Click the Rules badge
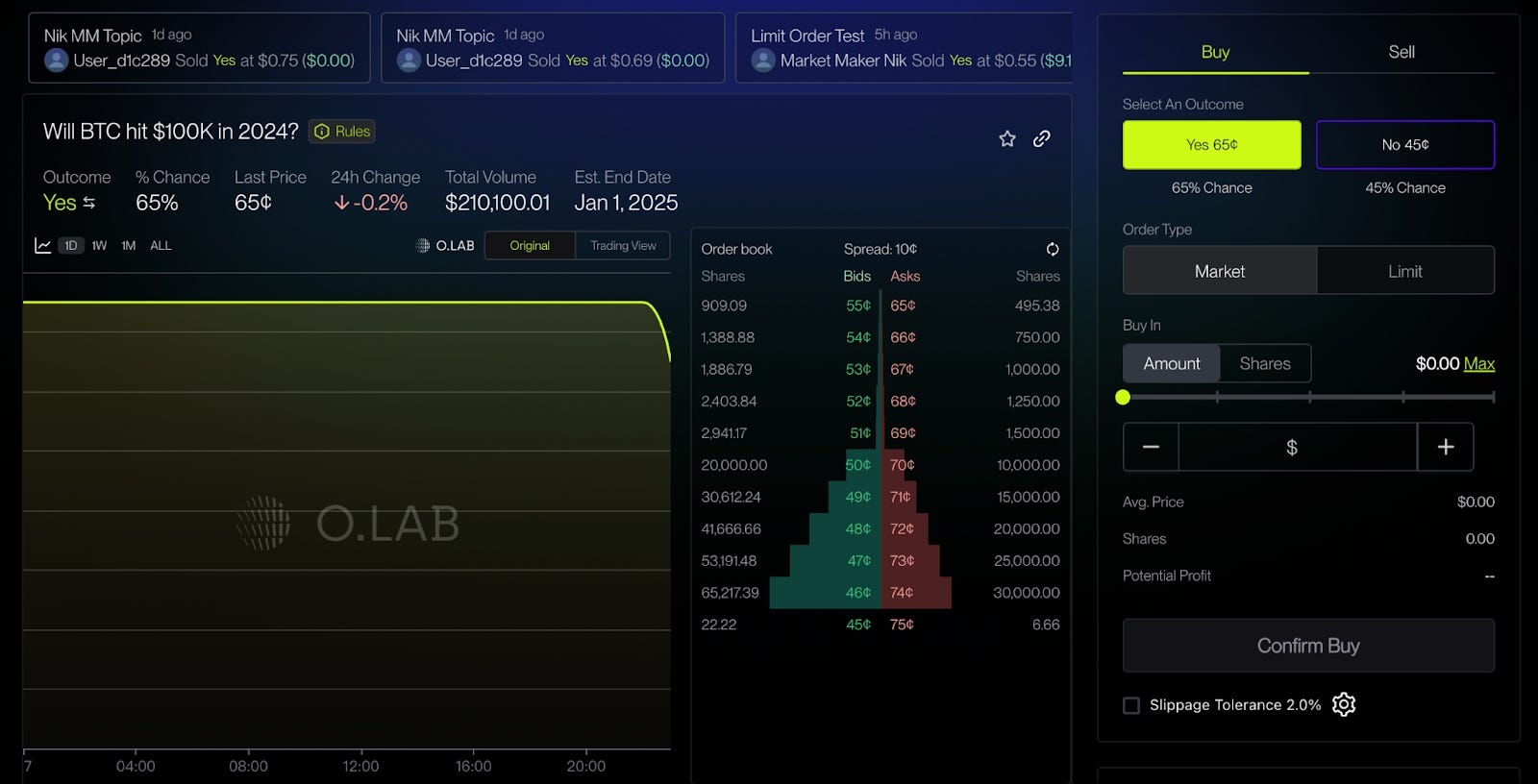The image size is (1538, 784). coord(342,132)
